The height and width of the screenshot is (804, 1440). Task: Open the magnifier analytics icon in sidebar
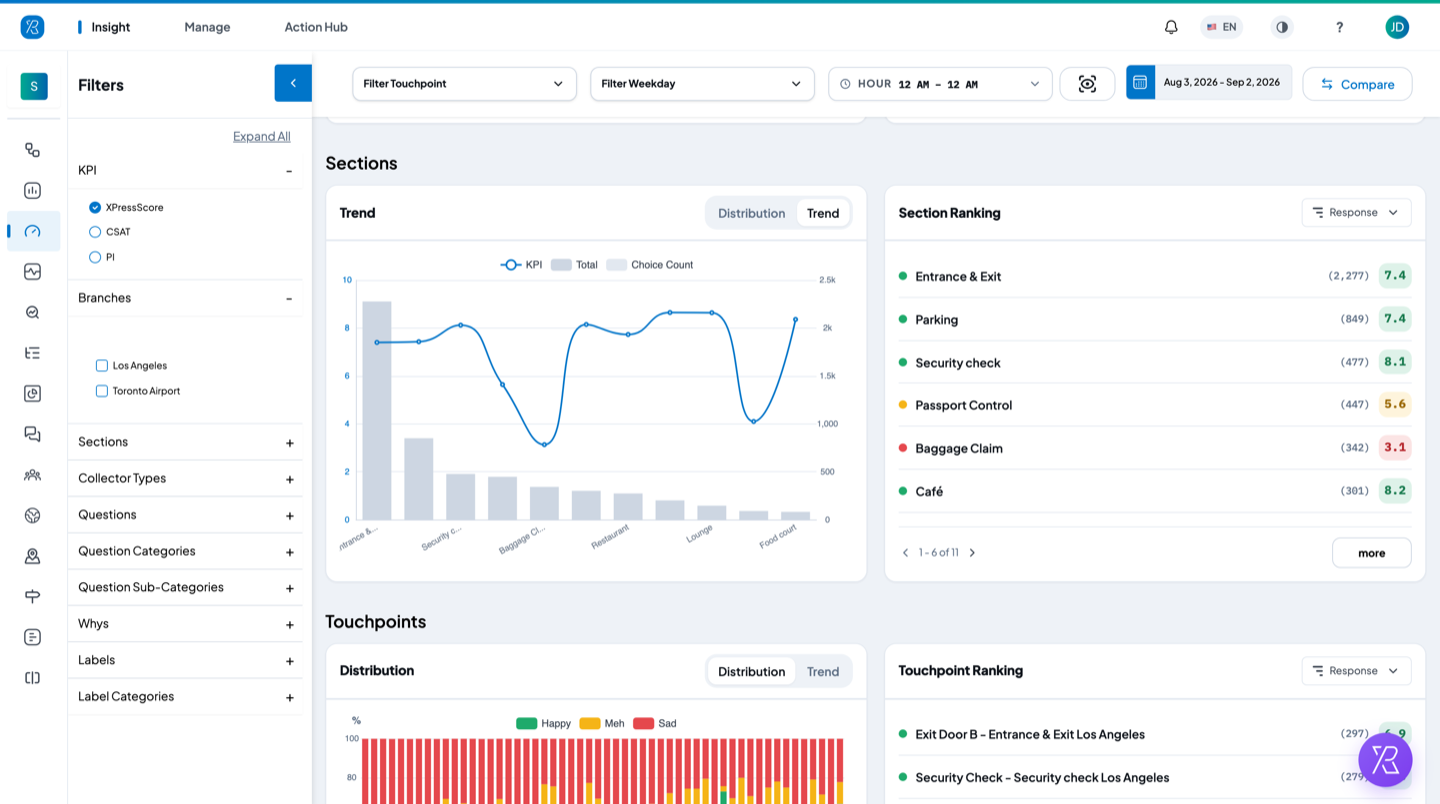click(x=32, y=312)
